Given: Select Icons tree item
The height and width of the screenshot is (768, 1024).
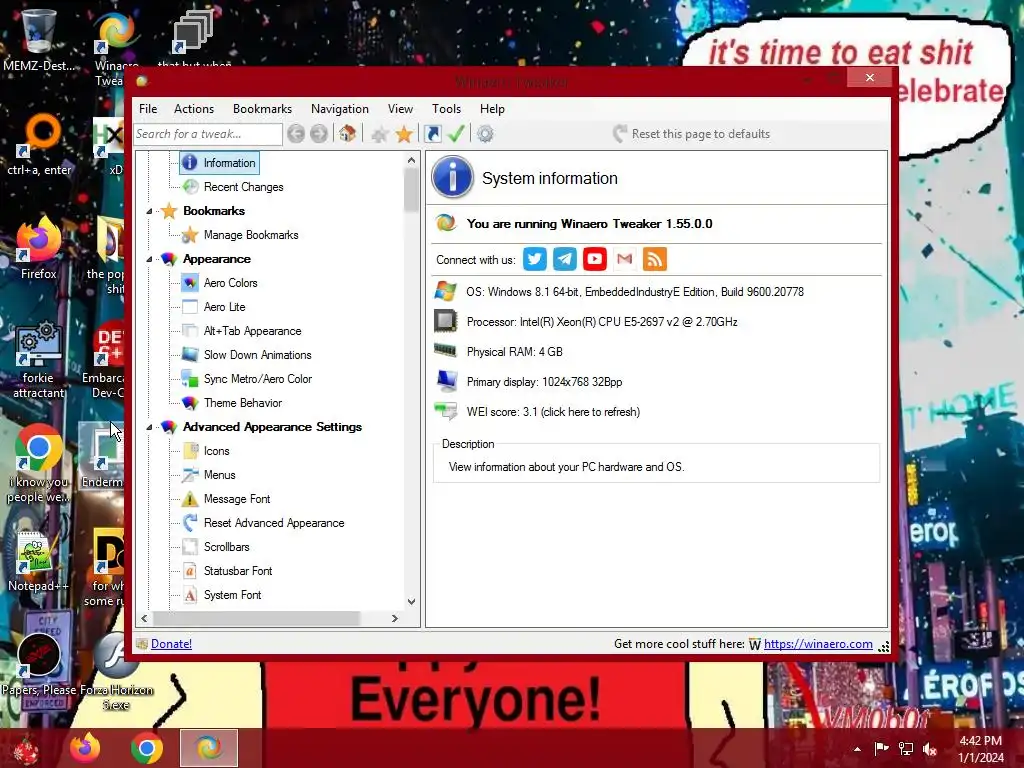Looking at the screenshot, I should click(216, 451).
